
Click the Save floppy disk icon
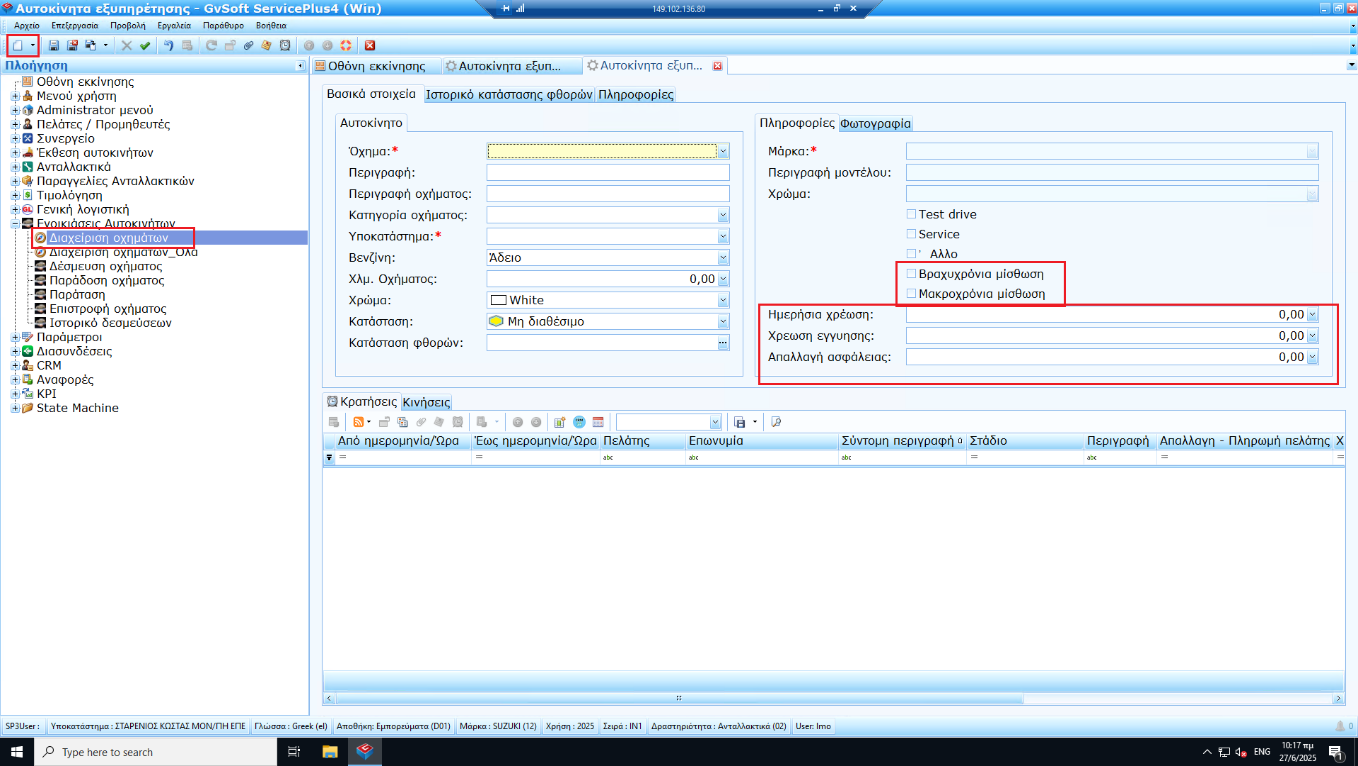click(54, 45)
